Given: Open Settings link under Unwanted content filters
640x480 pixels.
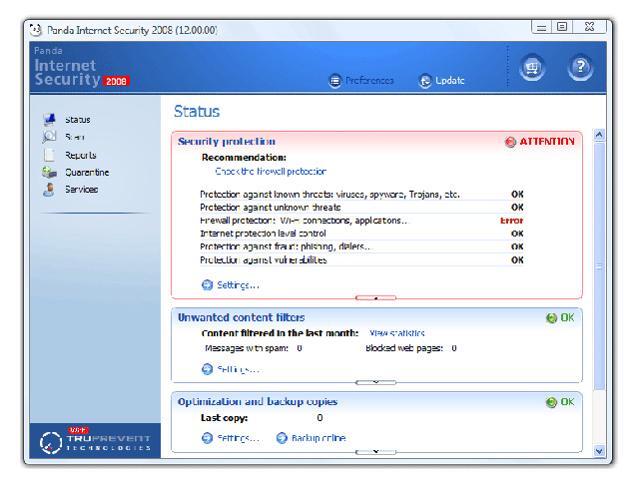Looking at the screenshot, I should click(238, 369).
